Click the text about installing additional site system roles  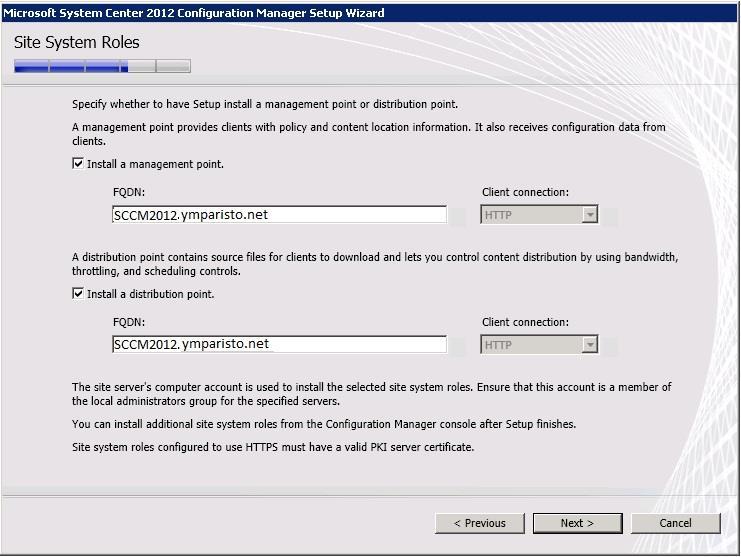[324, 424]
